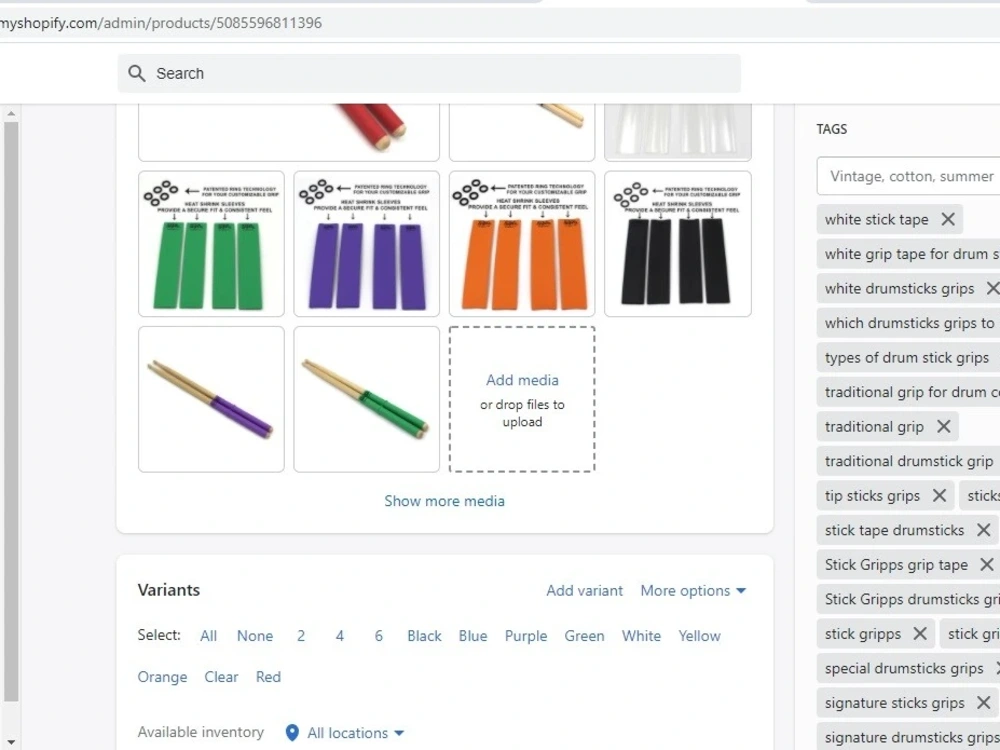
Task: Click the 'Stick Gripps drumsticks' tag
Action: pos(908,599)
